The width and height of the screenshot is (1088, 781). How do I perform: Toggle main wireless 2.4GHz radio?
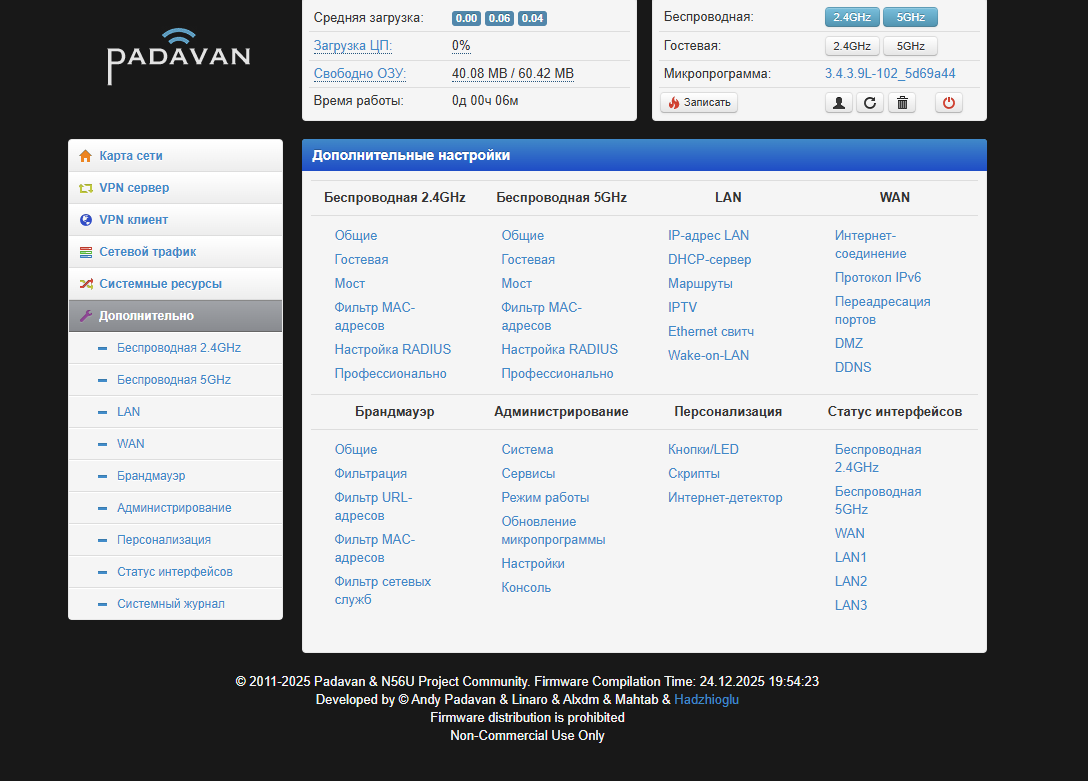point(851,17)
